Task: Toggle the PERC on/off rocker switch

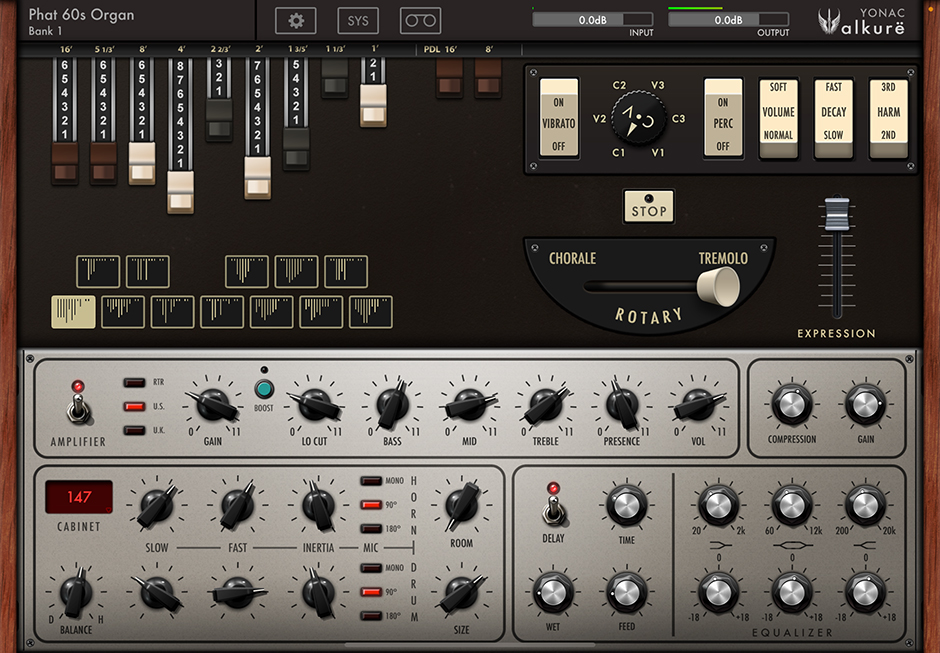Action: click(723, 119)
